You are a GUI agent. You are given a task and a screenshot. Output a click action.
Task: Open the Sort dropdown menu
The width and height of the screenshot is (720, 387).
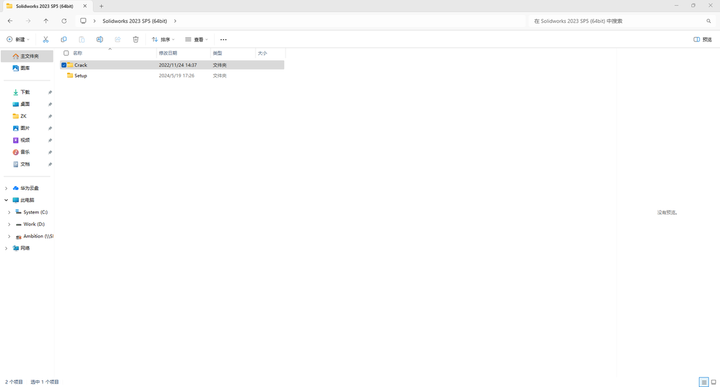point(163,39)
